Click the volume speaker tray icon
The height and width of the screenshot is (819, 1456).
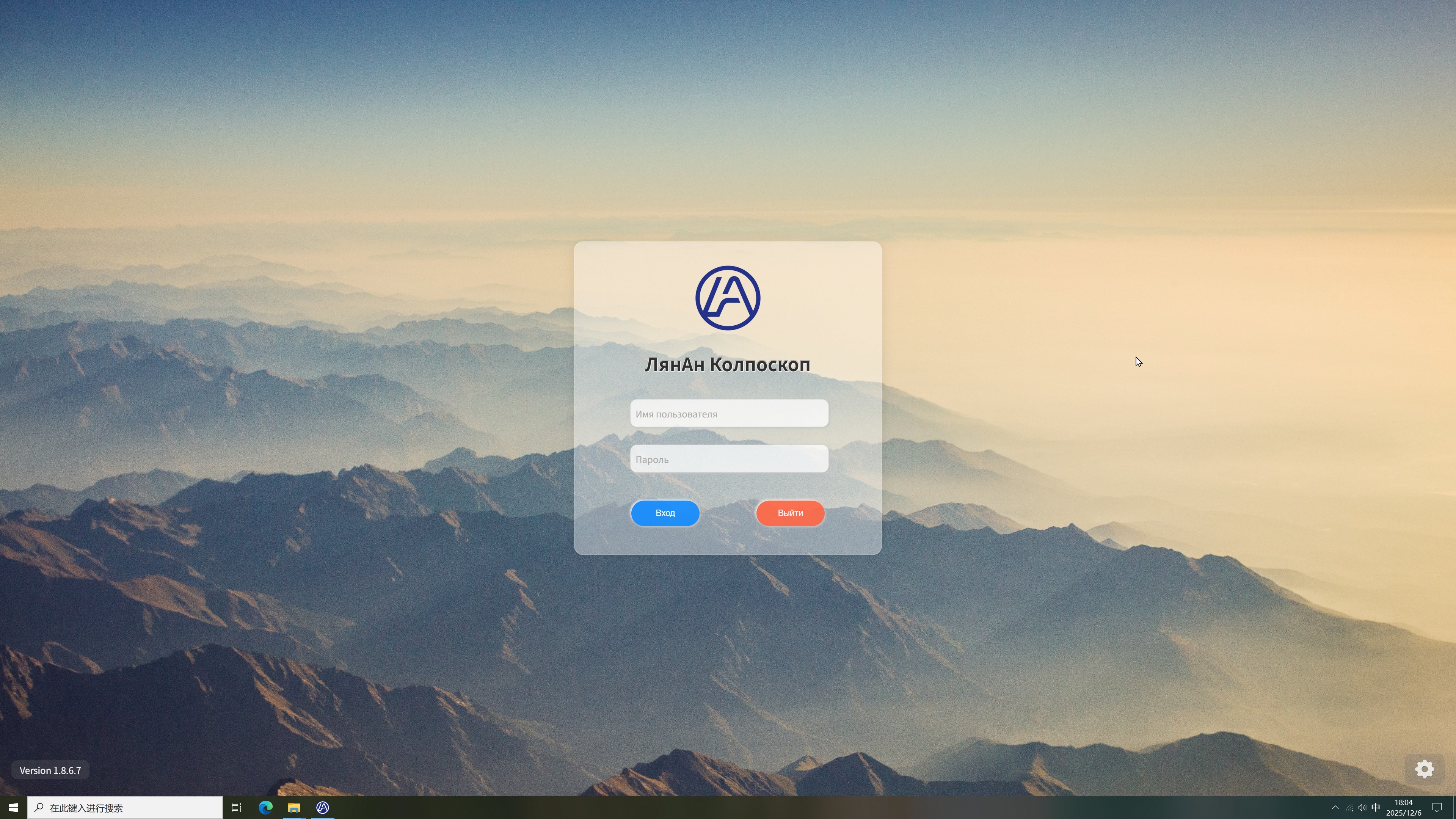[x=1362, y=808]
